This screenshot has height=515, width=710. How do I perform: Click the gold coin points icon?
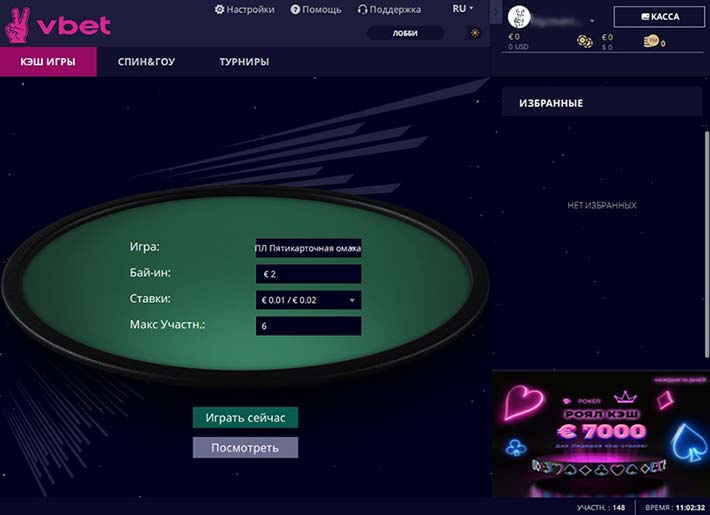651,41
